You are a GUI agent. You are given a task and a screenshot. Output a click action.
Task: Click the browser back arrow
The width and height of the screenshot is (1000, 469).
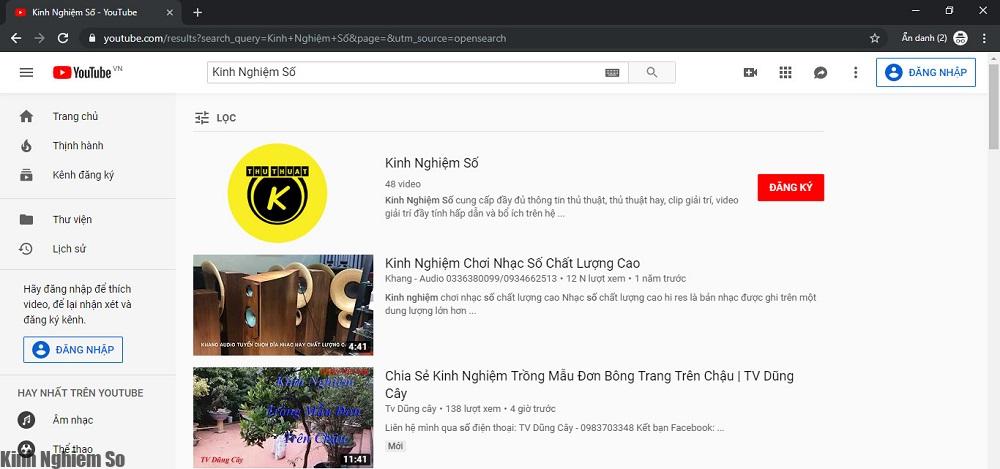[16, 38]
